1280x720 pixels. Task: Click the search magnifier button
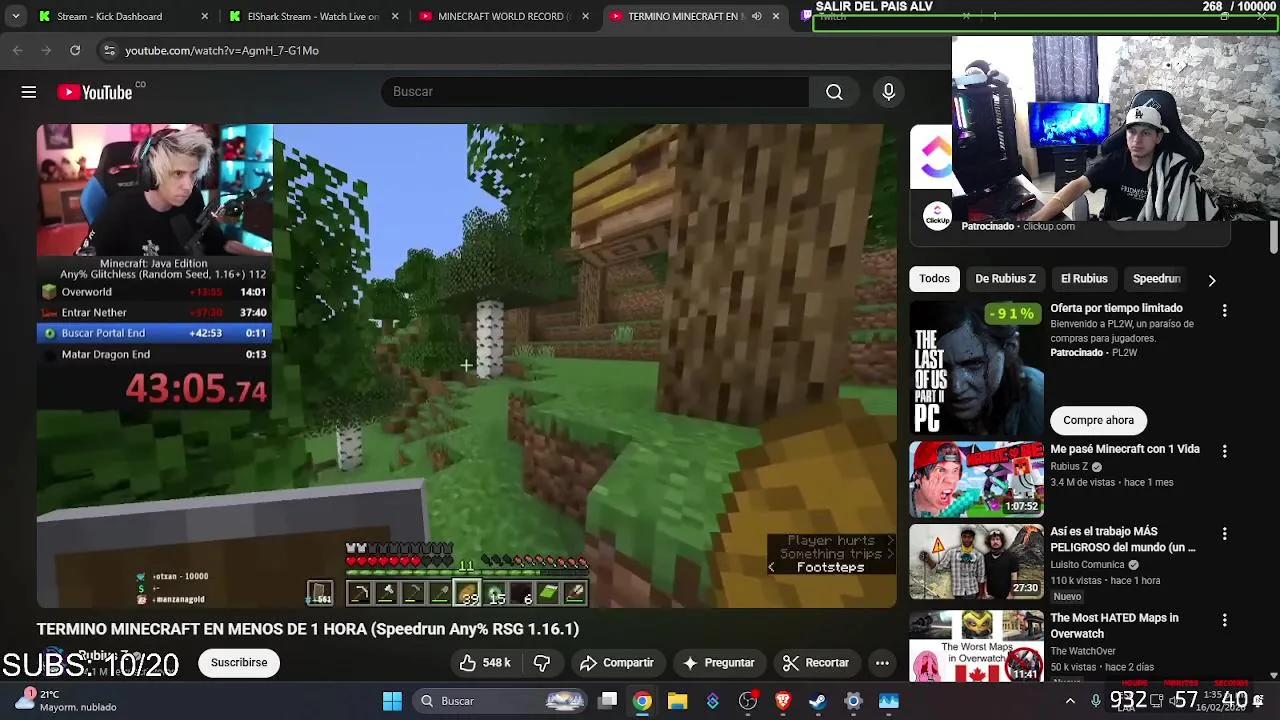834,92
